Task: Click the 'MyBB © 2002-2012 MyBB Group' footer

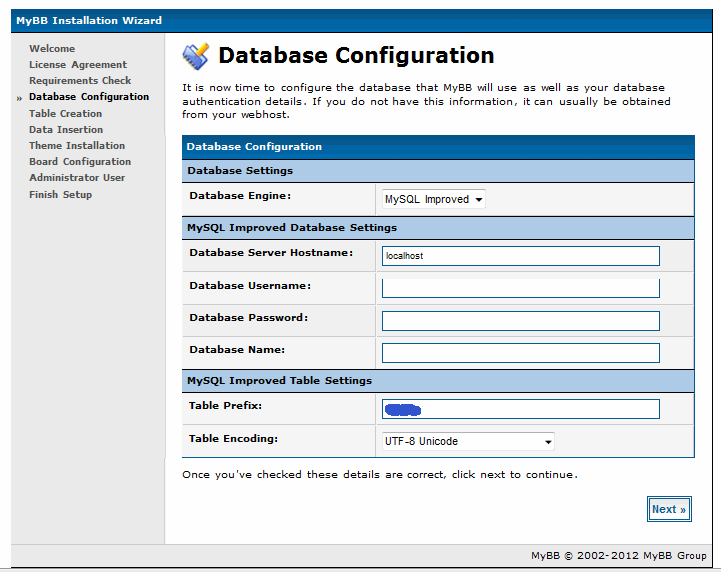Action: 618,555
